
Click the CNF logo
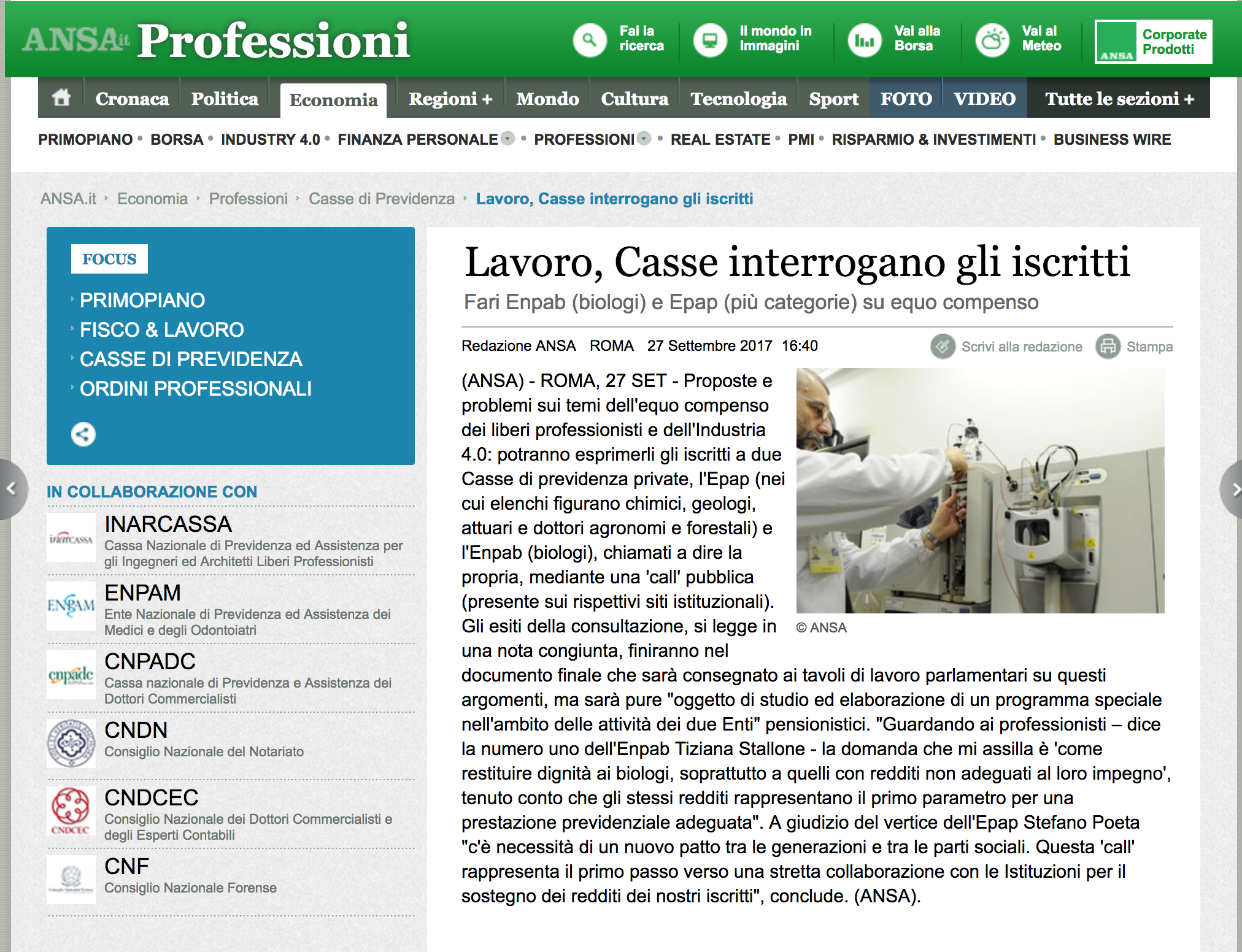[71, 880]
